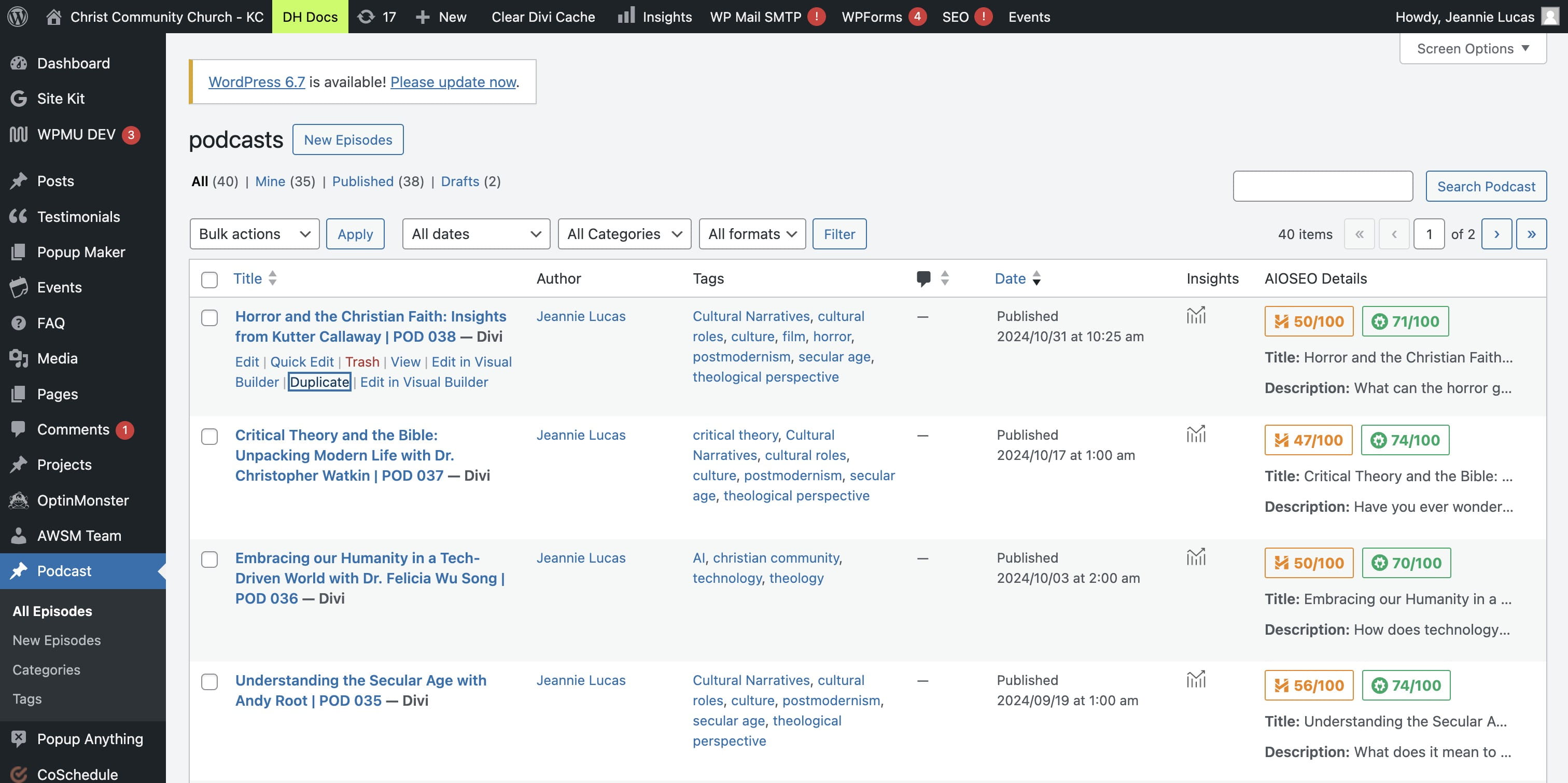Open the updates icon showing 17

(x=366, y=17)
